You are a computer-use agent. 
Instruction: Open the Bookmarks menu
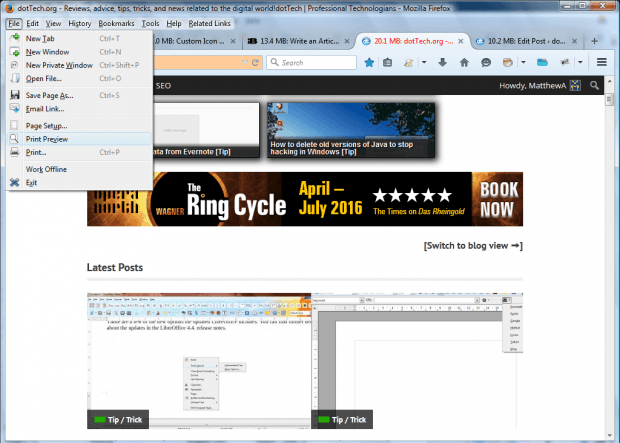(x=116, y=24)
